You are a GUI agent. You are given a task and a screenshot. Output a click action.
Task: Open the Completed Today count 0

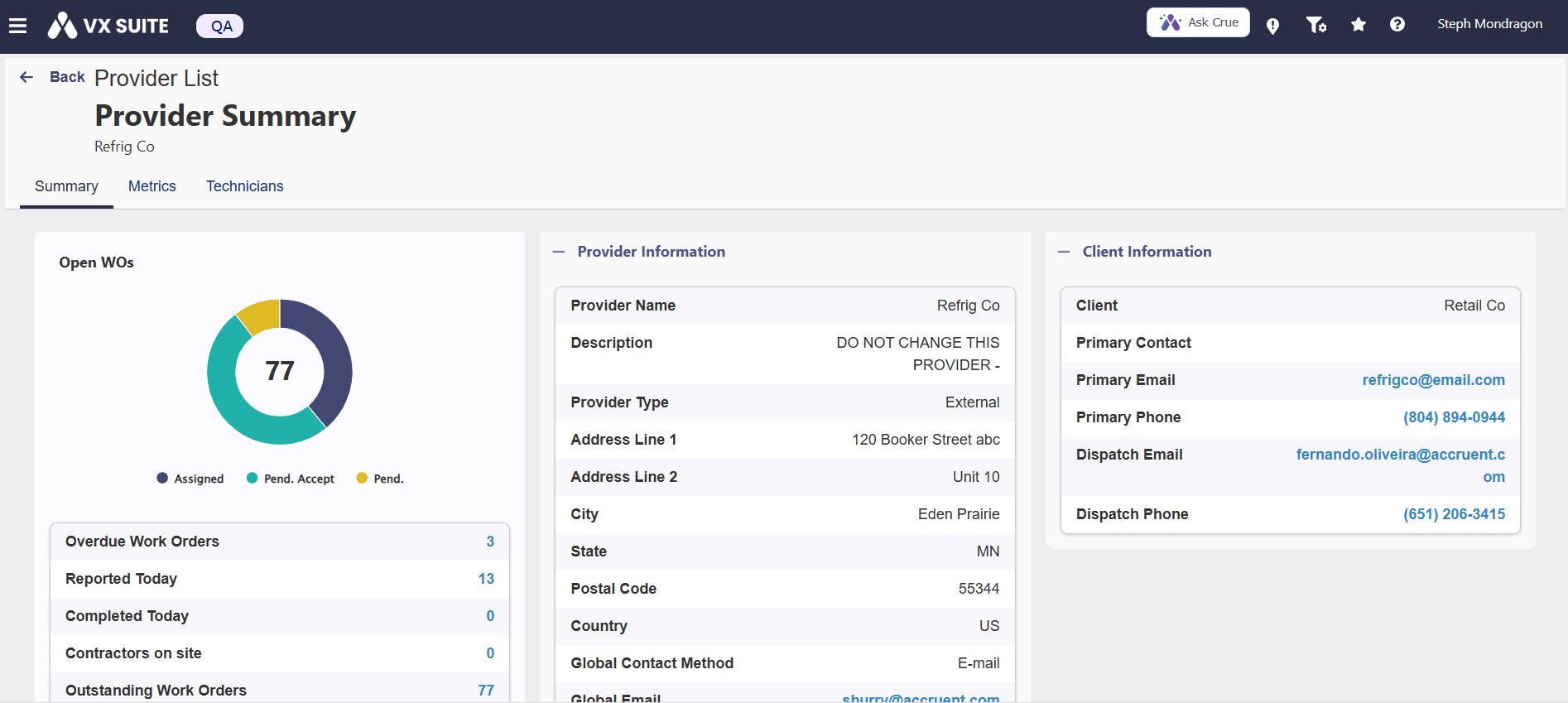pos(490,616)
